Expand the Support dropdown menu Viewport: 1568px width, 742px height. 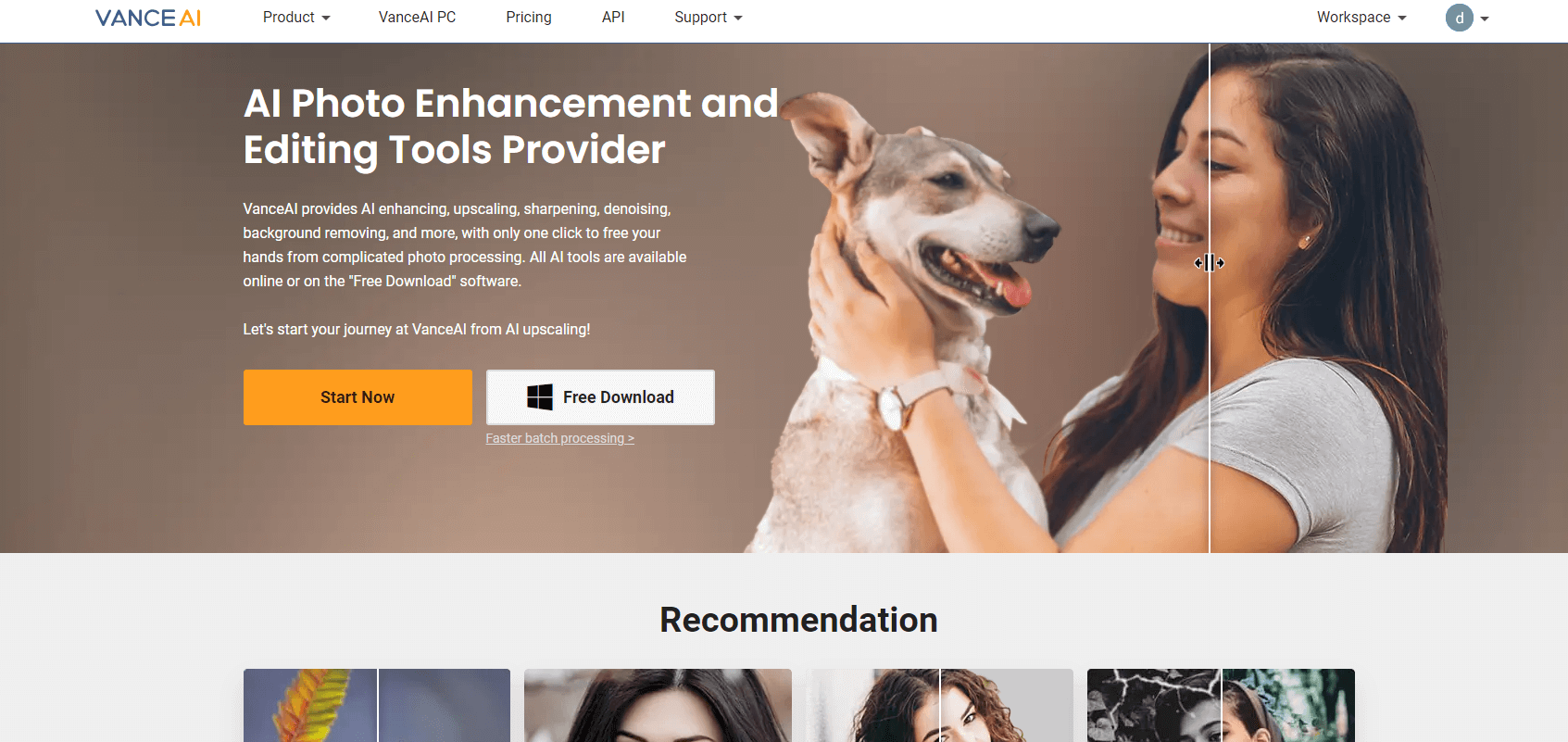click(709, 18)
